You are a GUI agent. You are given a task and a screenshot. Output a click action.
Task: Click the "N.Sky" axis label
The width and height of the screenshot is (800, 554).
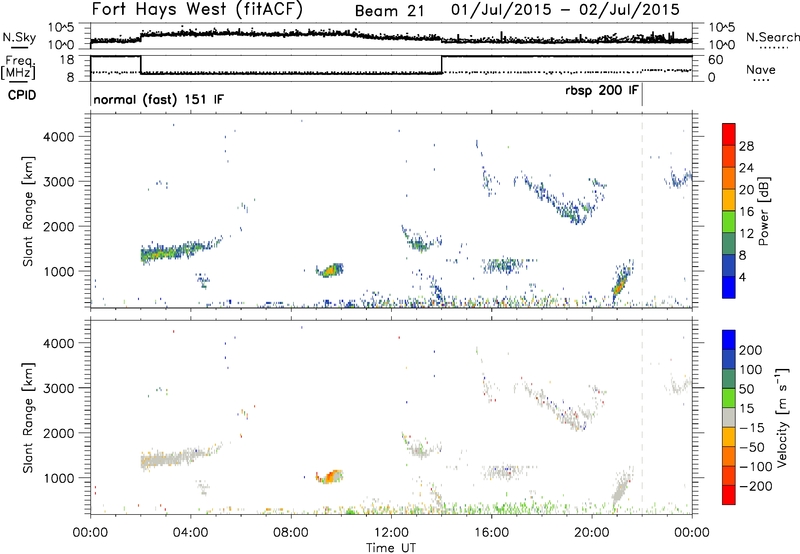pos(19,37)
